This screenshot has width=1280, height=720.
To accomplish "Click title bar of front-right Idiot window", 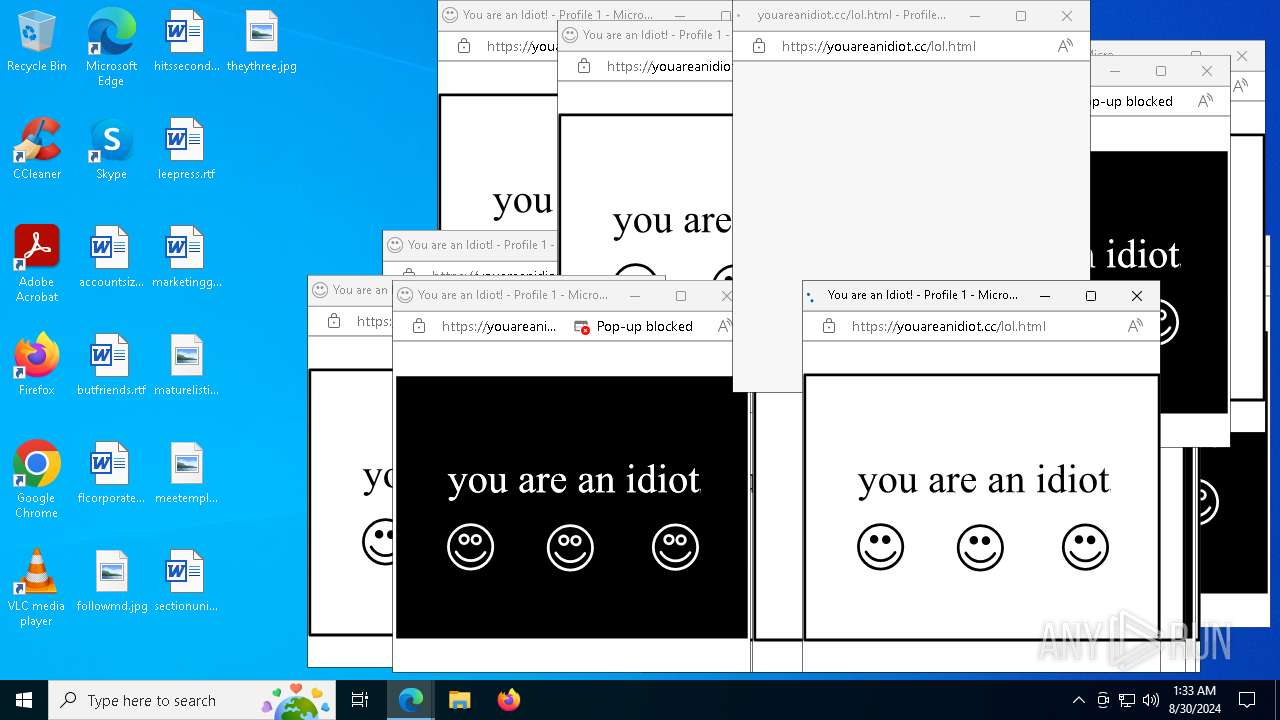I will coord(923,295).
